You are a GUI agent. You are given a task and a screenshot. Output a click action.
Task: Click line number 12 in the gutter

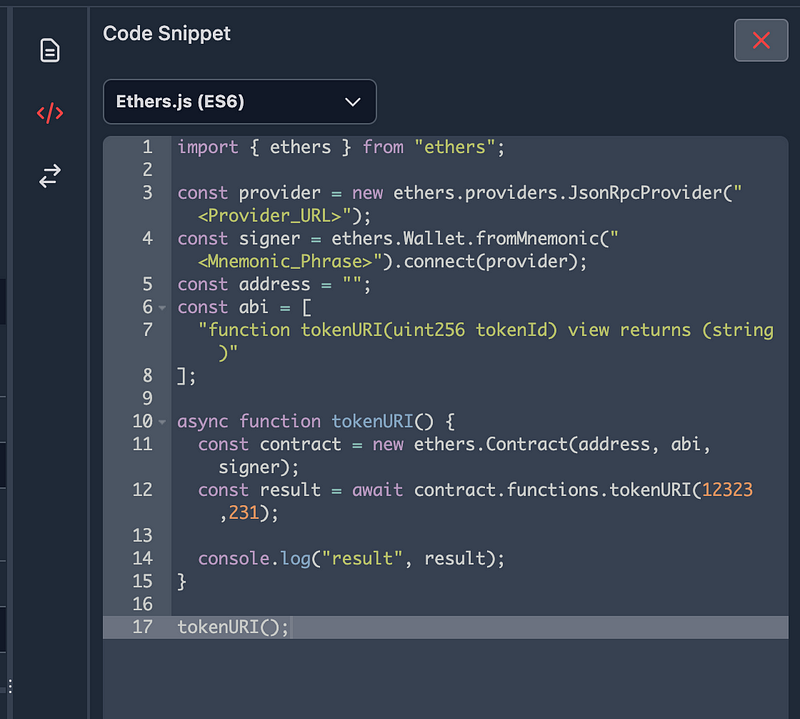pos(142,490)
